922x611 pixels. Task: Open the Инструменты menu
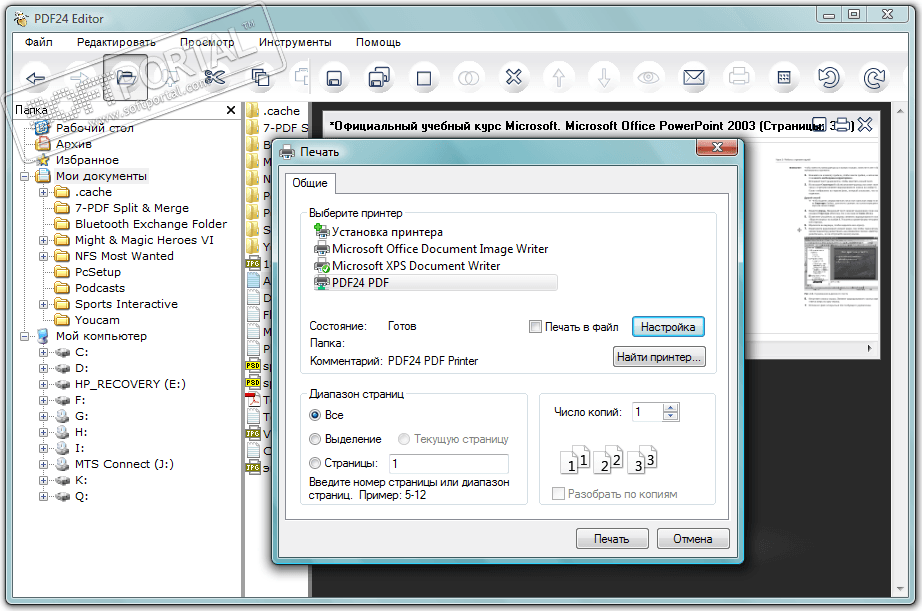[x=295, y=42]
